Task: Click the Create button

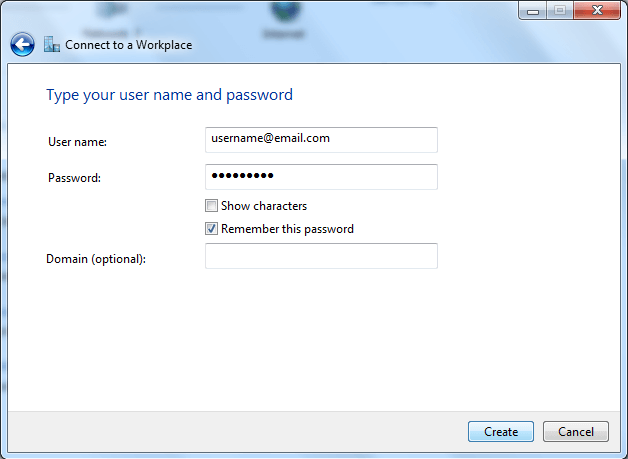Action: [x=501, y=432]
